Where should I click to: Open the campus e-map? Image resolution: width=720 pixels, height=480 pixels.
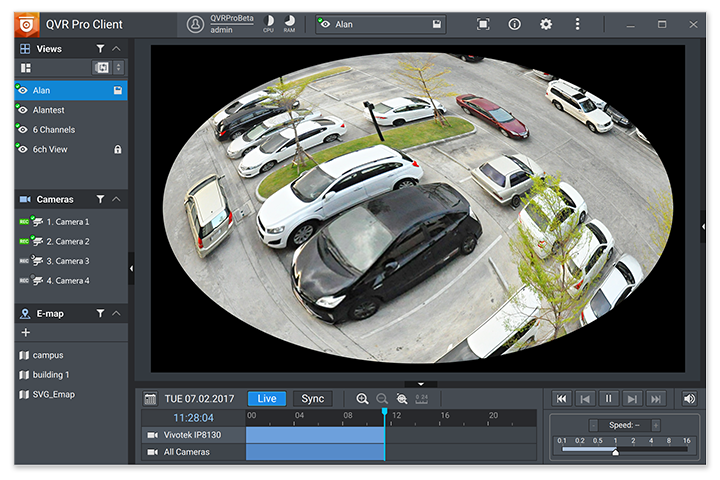coord(48,355)
